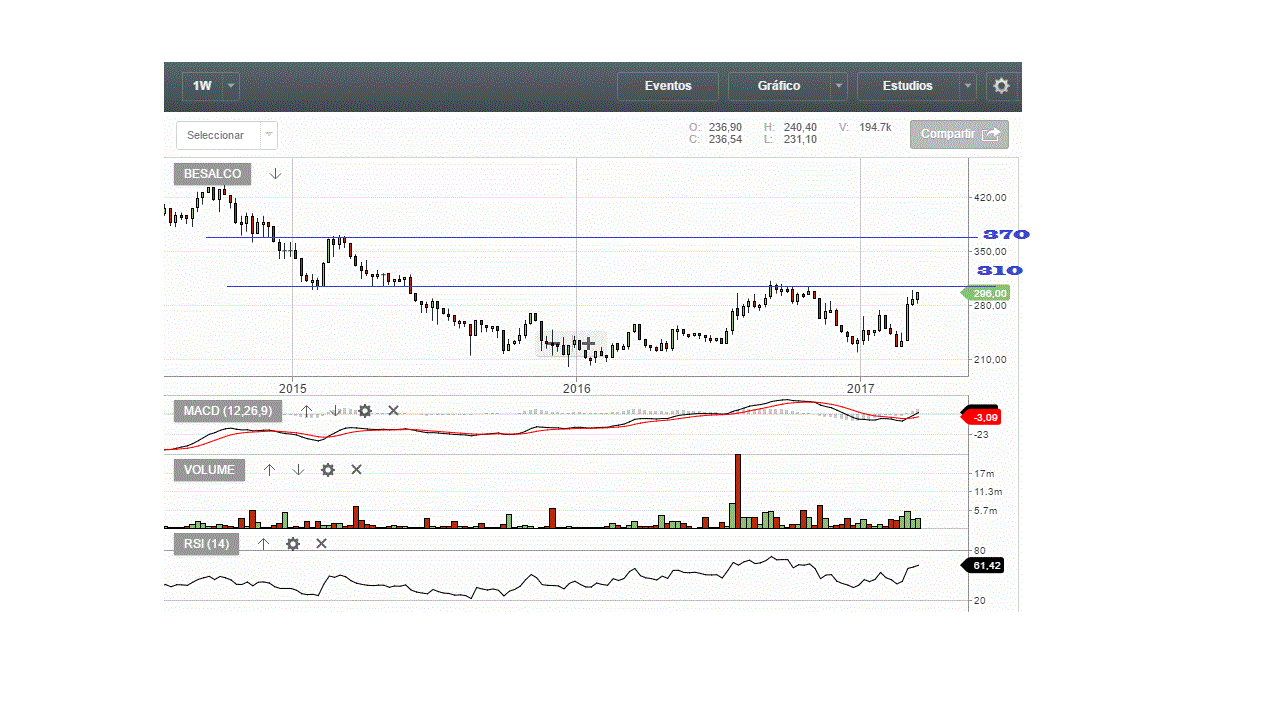Image resolution: width=1266 pixels, height=723 pixels.
Task: Move MACD panel up arrow
Action: (x=307, y=411)
